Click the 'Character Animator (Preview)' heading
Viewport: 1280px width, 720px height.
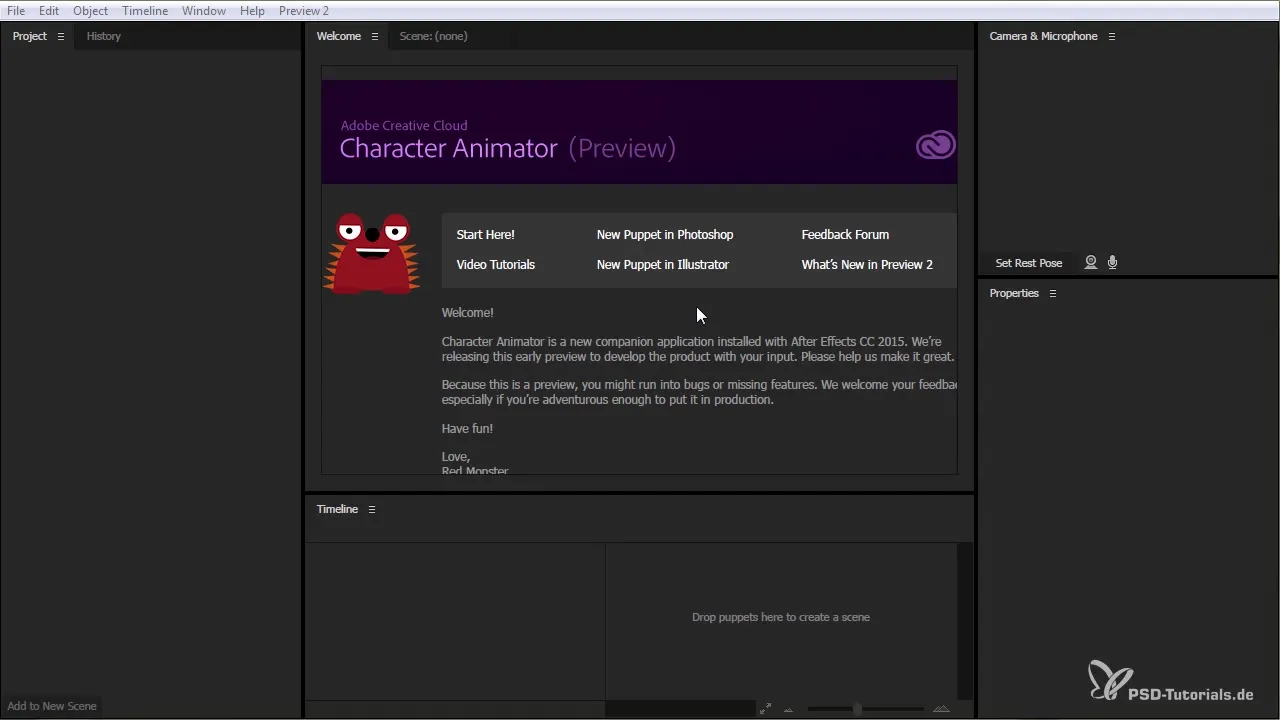508,149
